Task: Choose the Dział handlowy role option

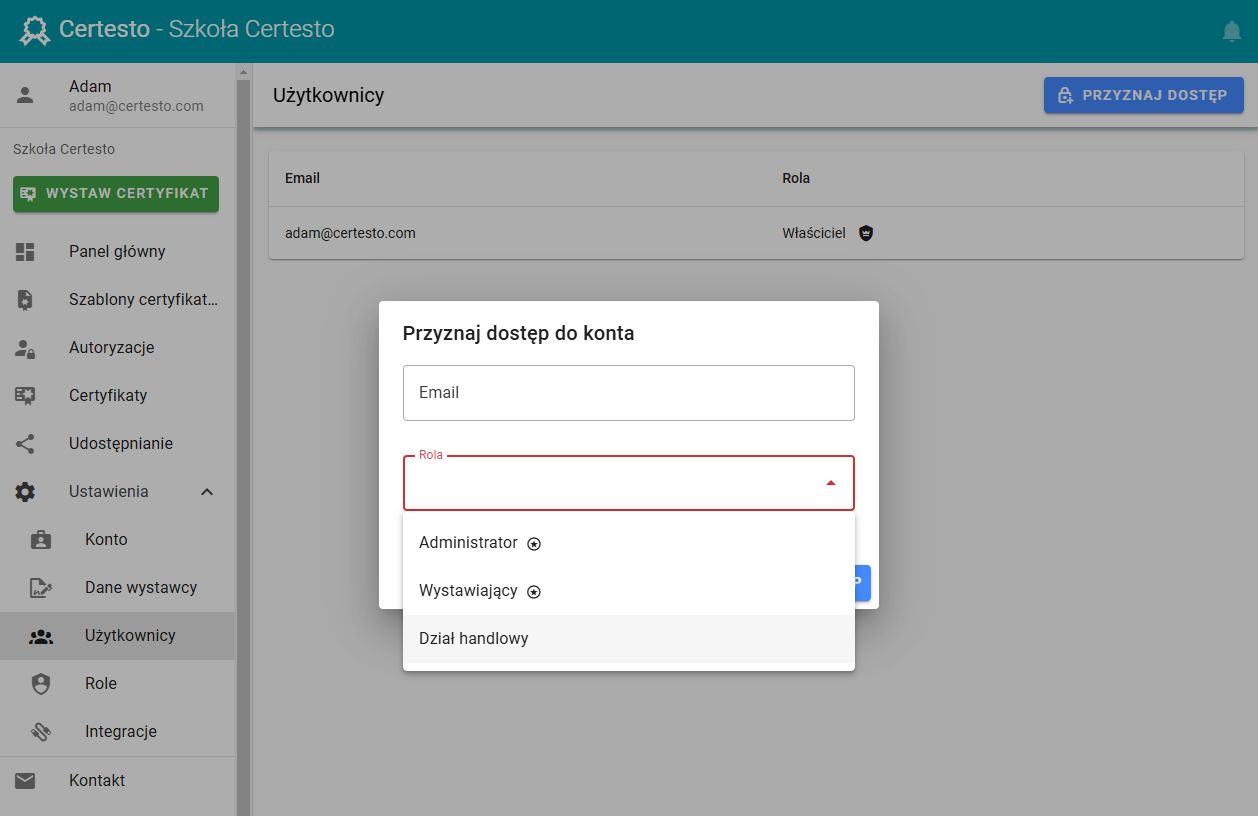Action: [629, 639]
